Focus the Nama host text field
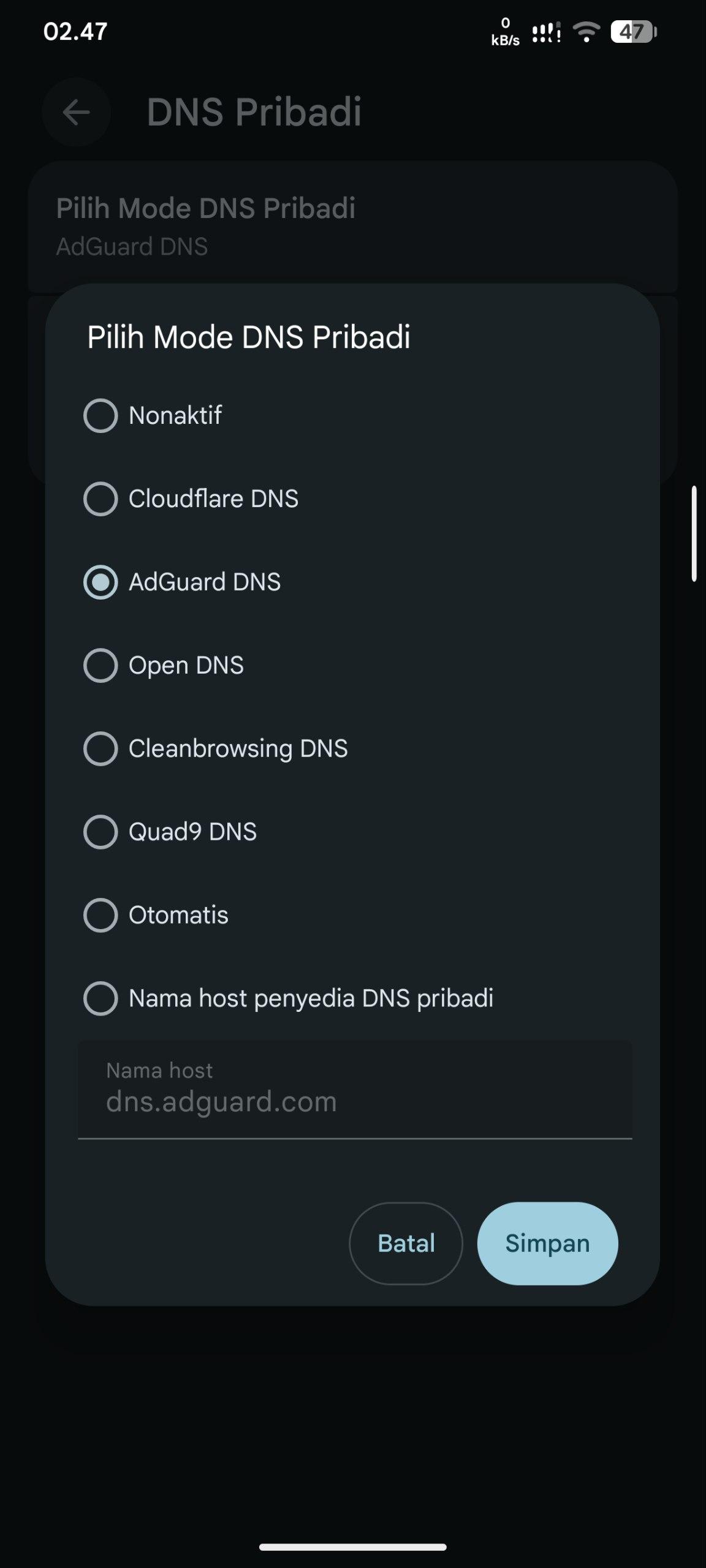Image resolution: width=706 pixels, height=1568 pixels. point(354,1091)
